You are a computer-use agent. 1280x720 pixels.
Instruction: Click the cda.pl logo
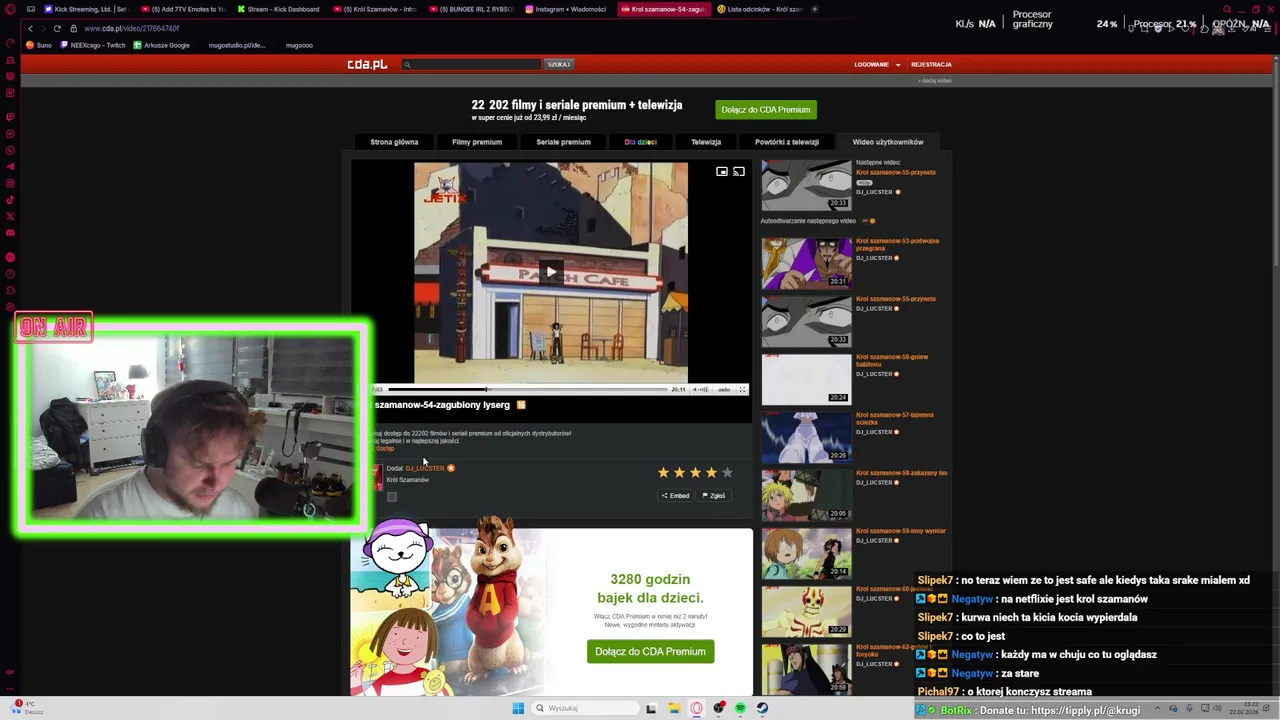(x=367, y=64)
